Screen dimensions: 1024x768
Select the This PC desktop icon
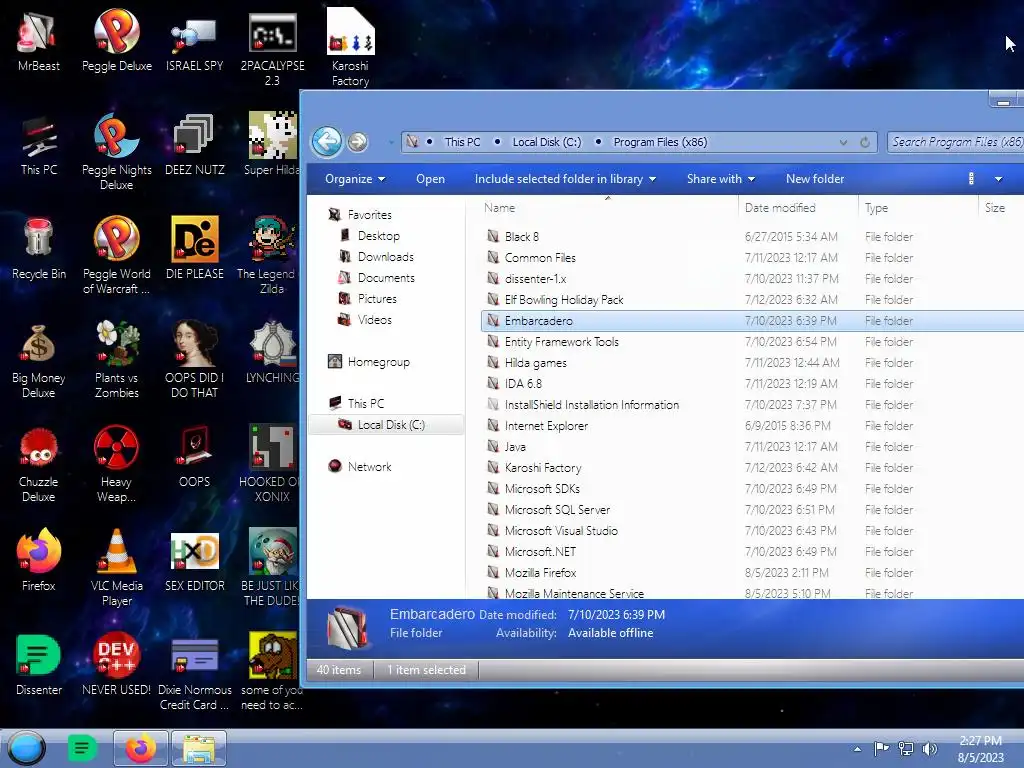[39, 146]
